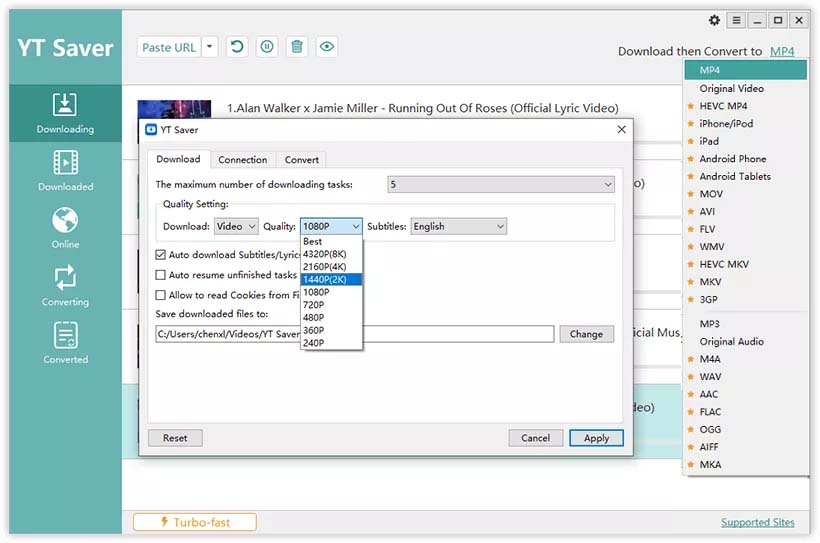Select iPhone/iPod output format
This screenshot has width=820, height=543.
coord(746,123)
